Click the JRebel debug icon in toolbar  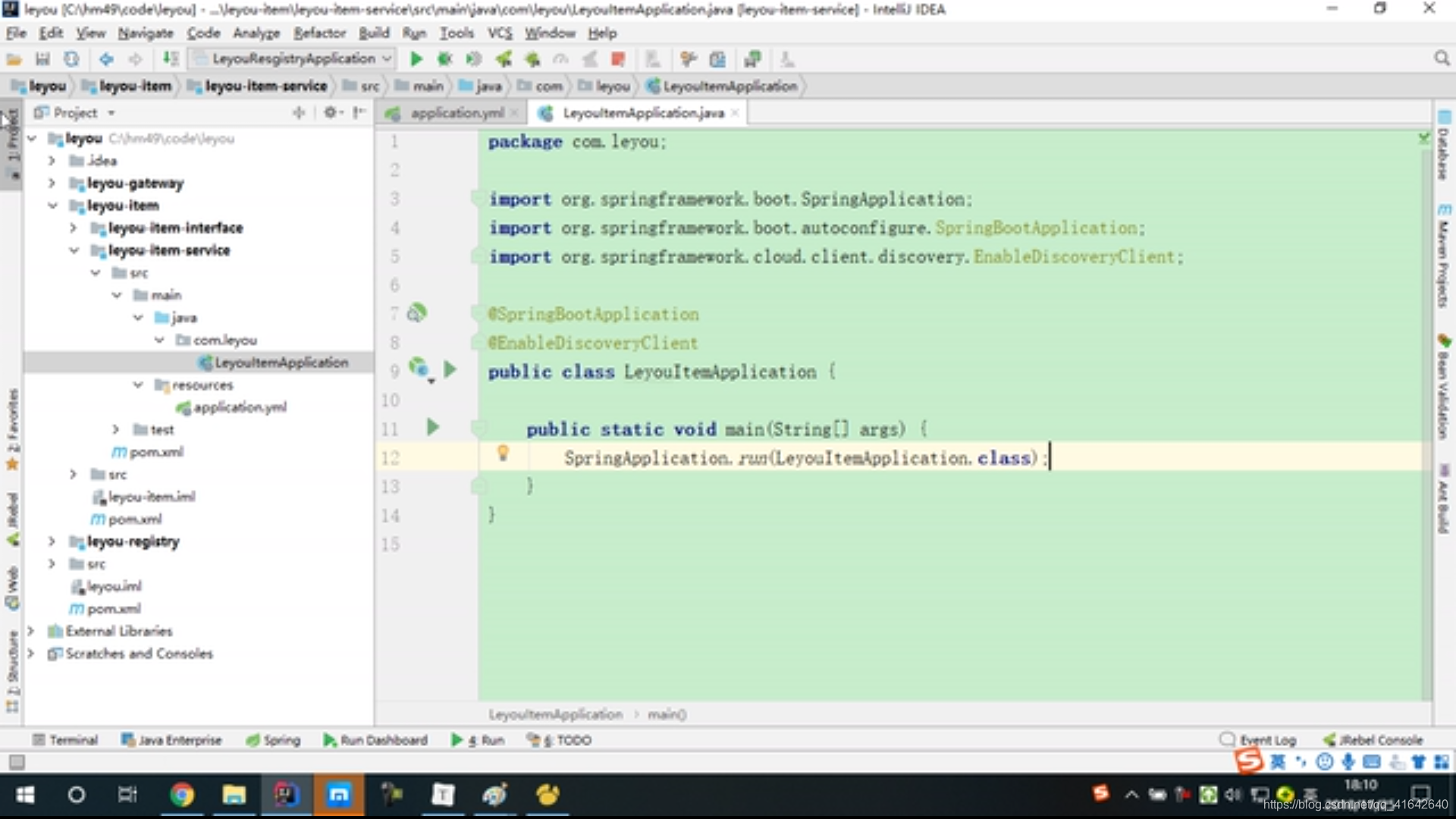532,59
